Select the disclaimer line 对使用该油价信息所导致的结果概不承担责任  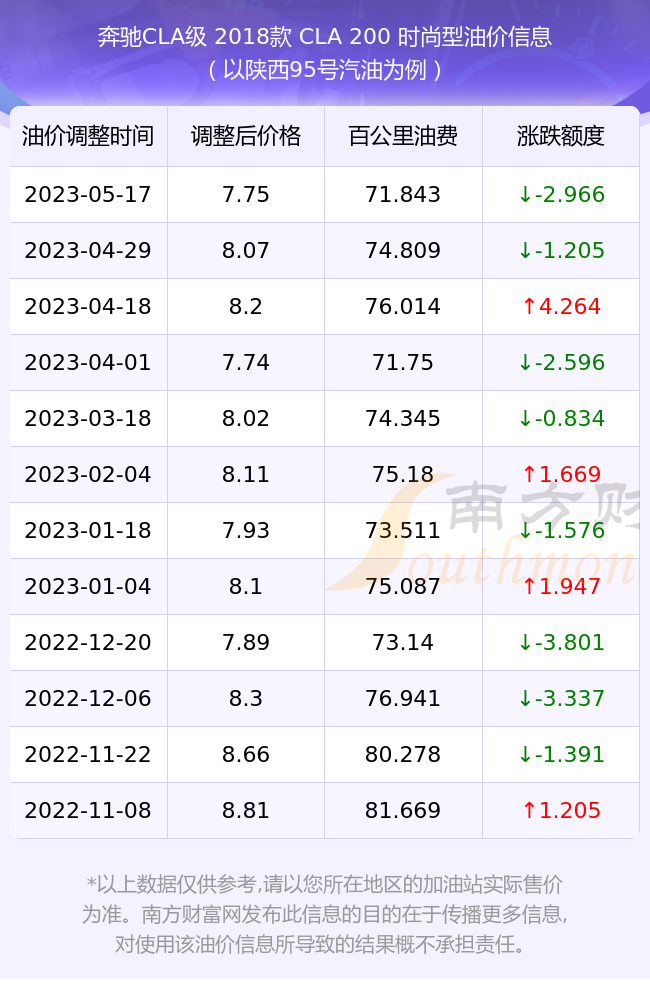click(x=319, y=945)
